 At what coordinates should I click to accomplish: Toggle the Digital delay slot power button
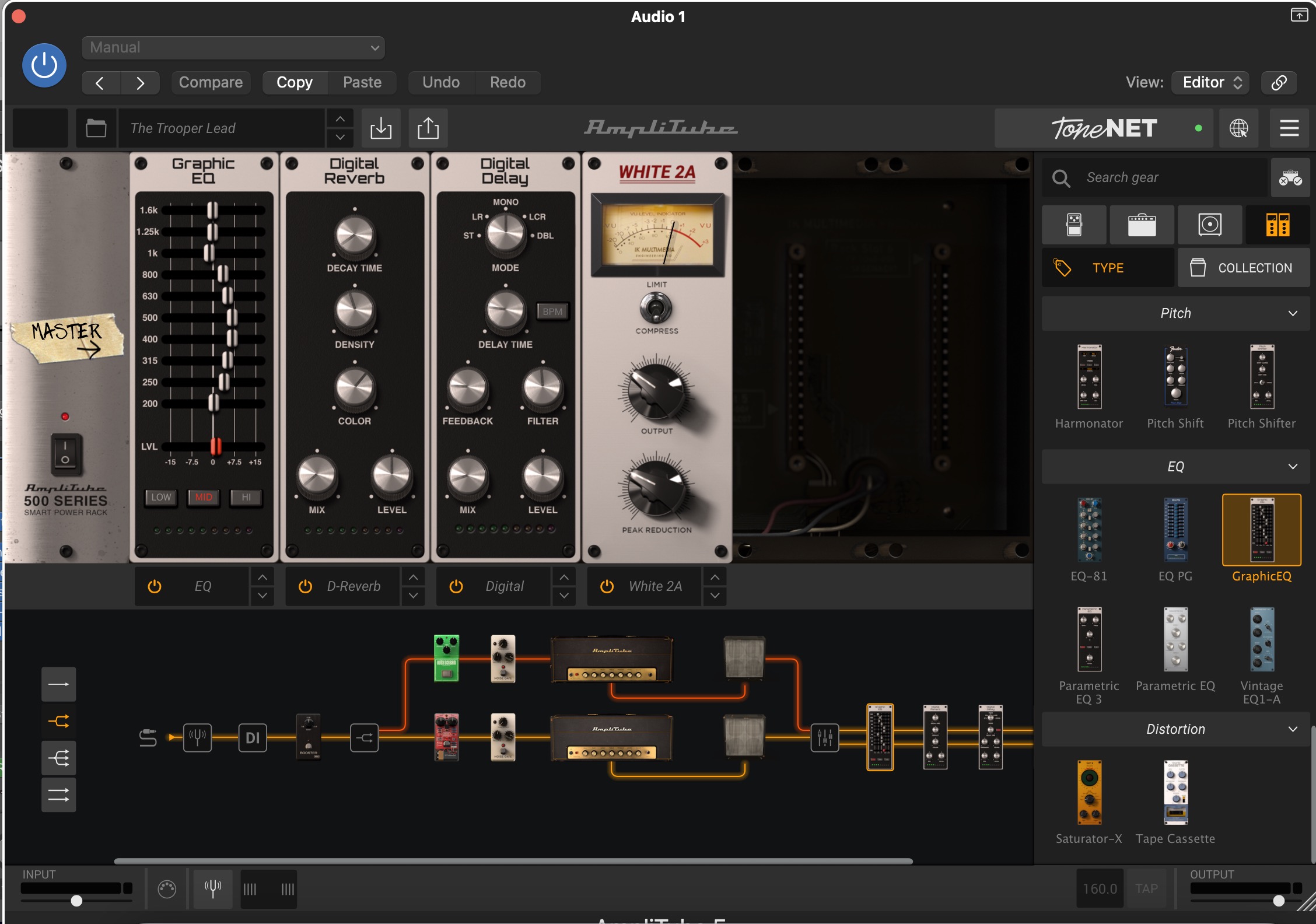456,586
